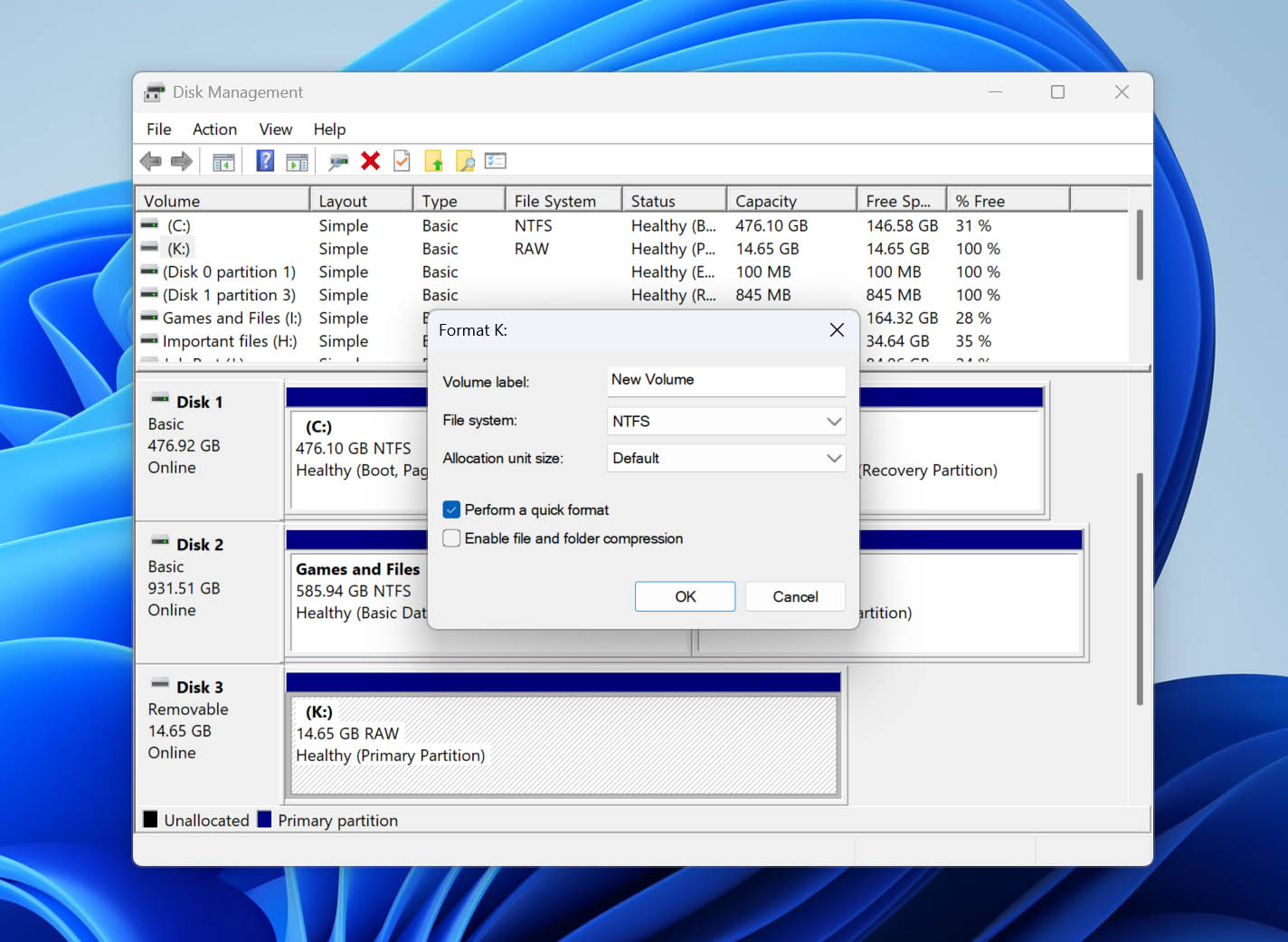The image size is (1288, 942).
Task: Select the Disk 1 Basic disk header
Action: point(210,450)
